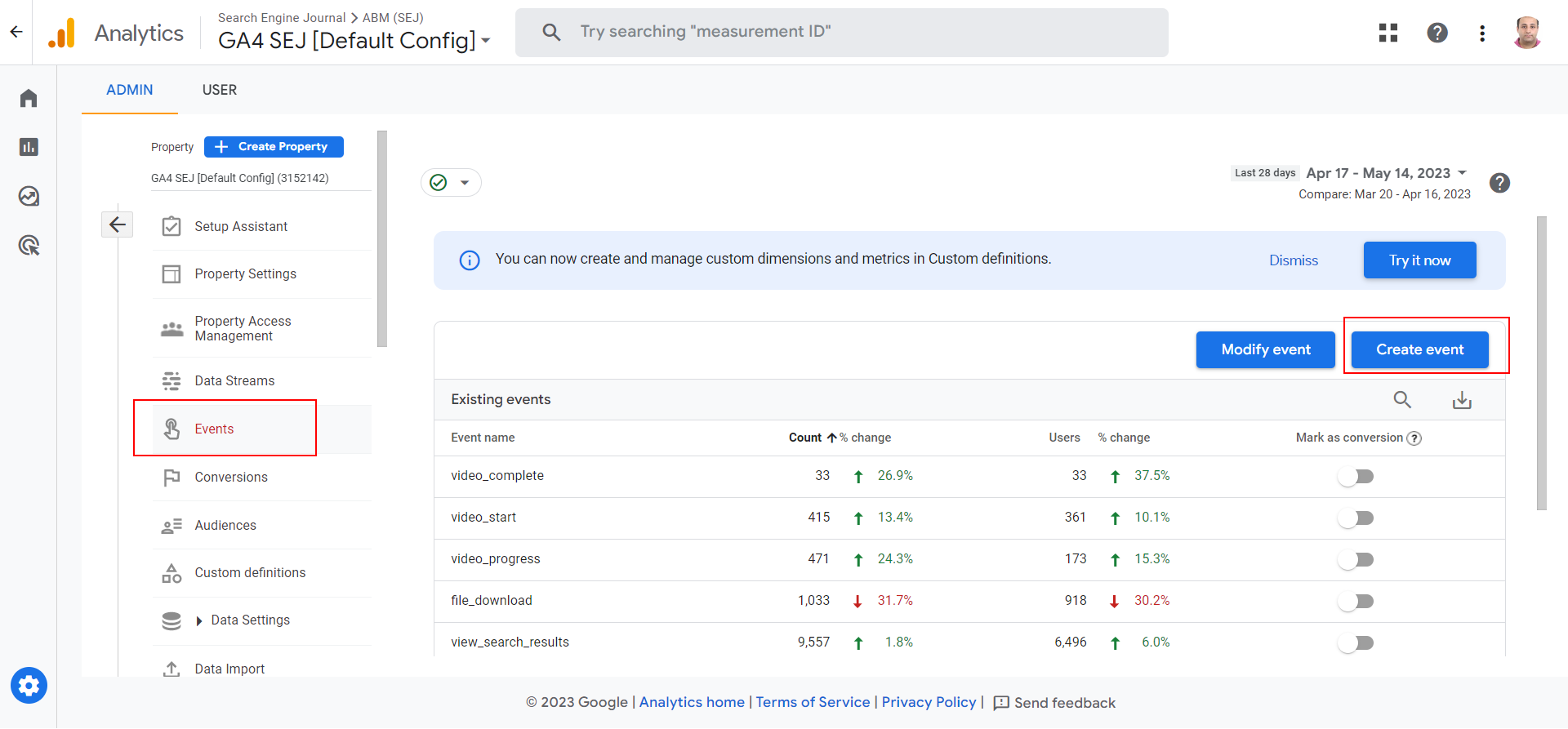Open the property selector dropdown arrow
1568x729 pixels.
point(486,41)
